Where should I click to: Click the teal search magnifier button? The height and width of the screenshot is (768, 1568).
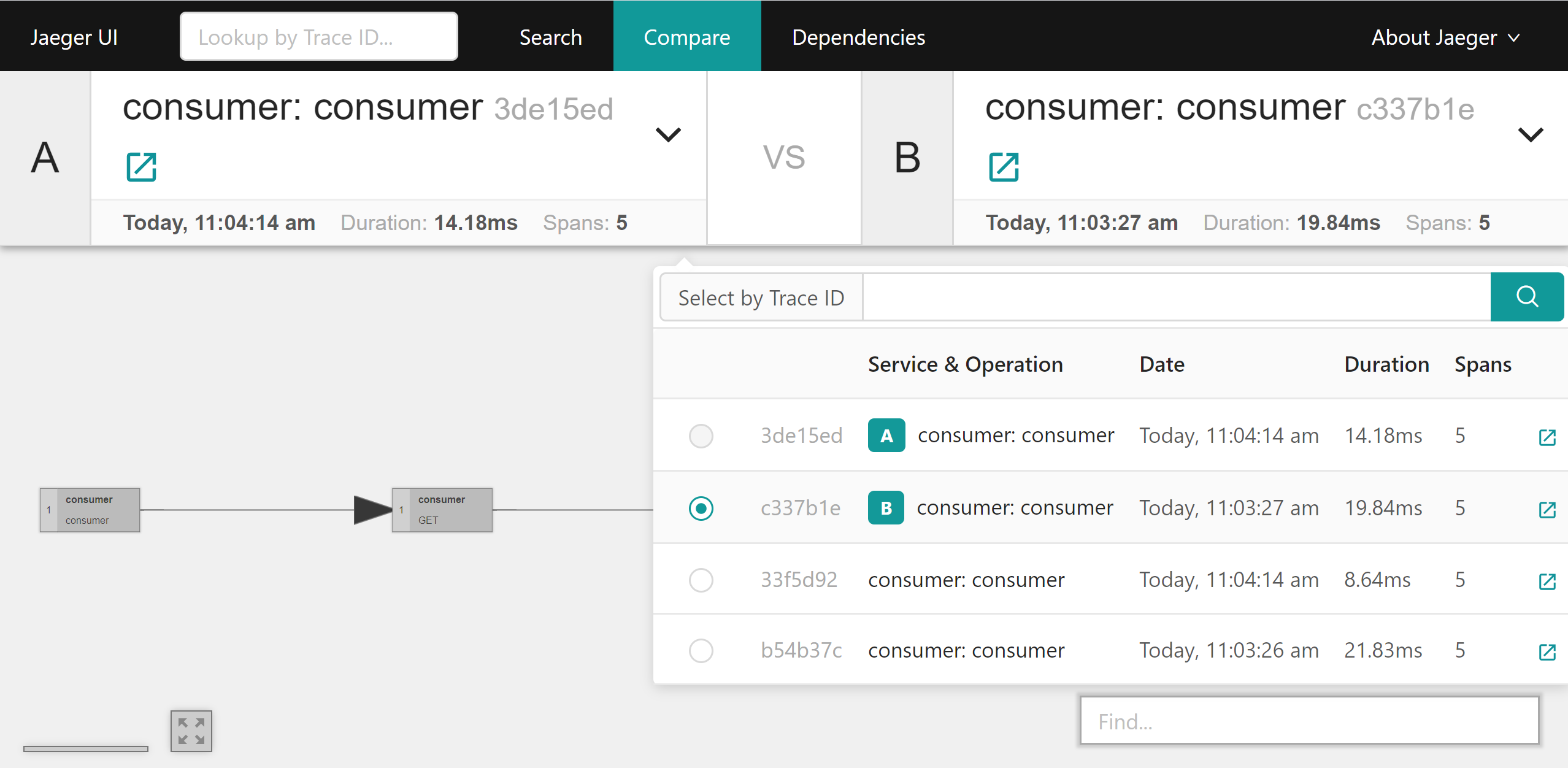point(1526,297)
